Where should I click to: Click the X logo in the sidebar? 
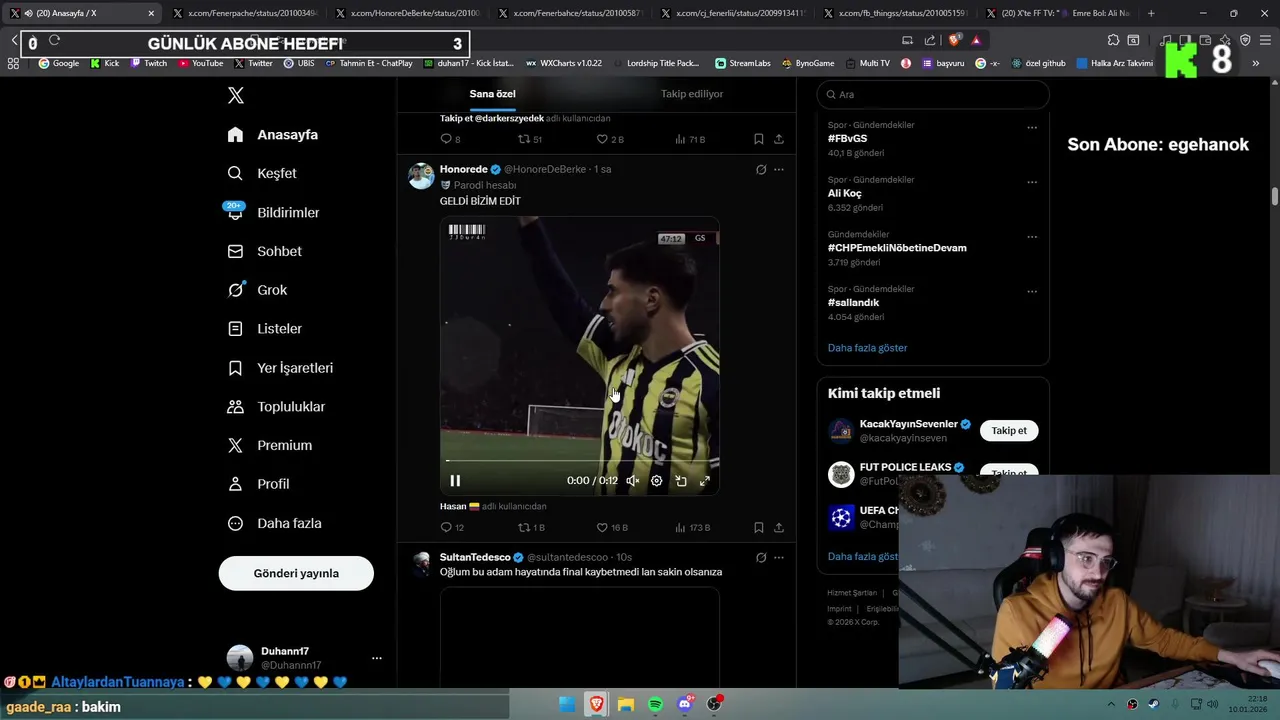coord(236,95)
